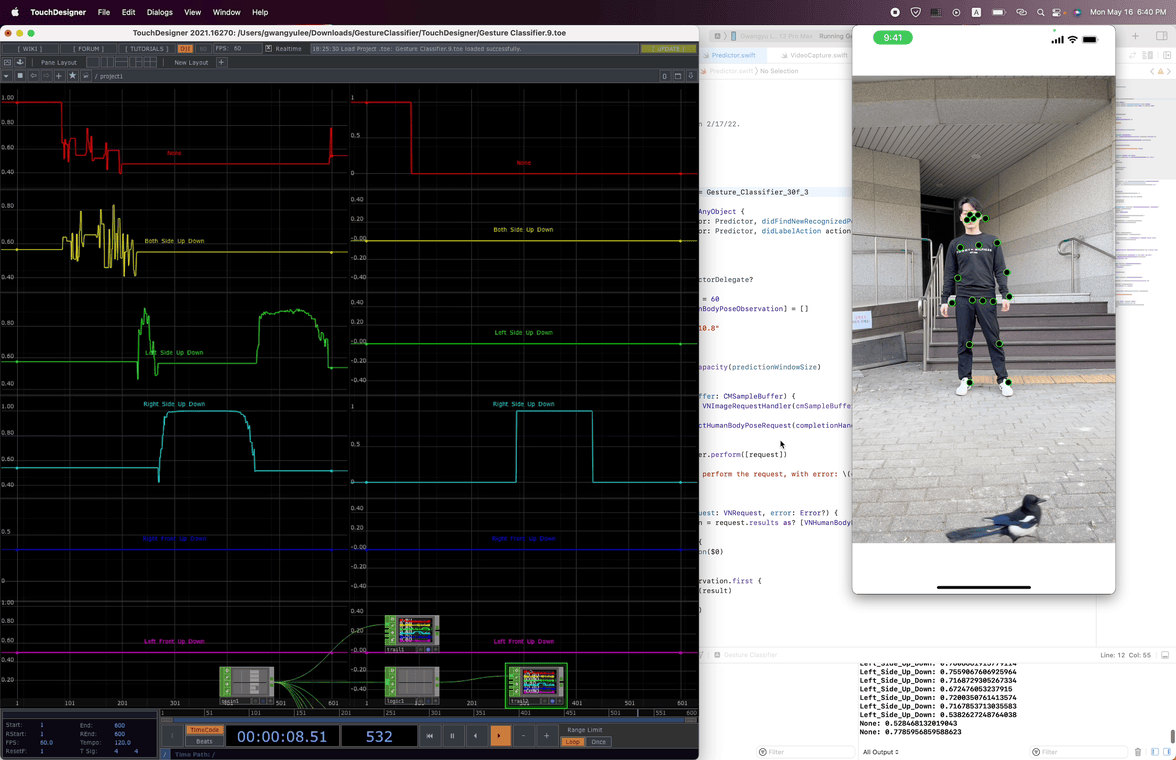Click the New Layout label

point(191,62)
